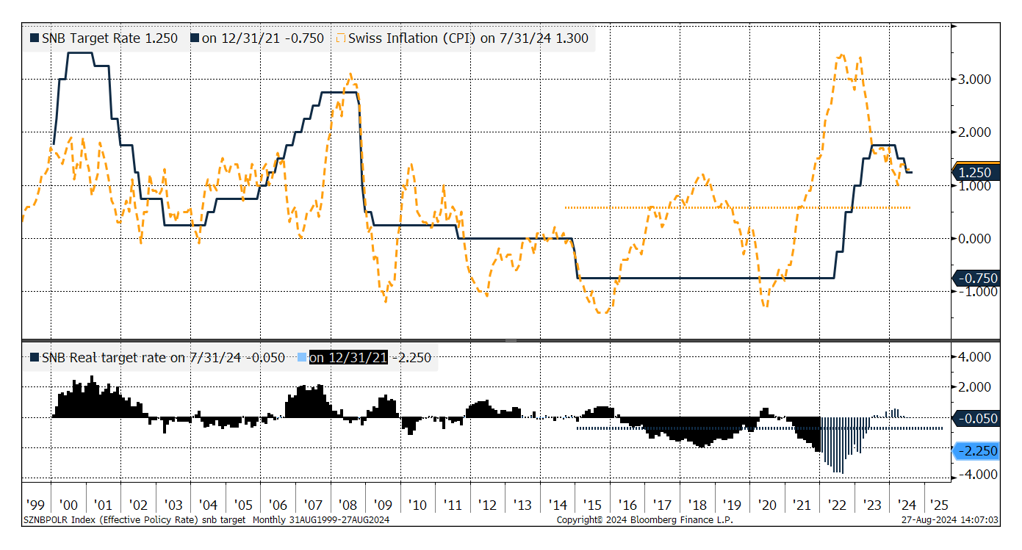The height and width of the screenshot is (550, 1022).
Task: Click the SNB Target Rate legend swatch
Action: 34,39
